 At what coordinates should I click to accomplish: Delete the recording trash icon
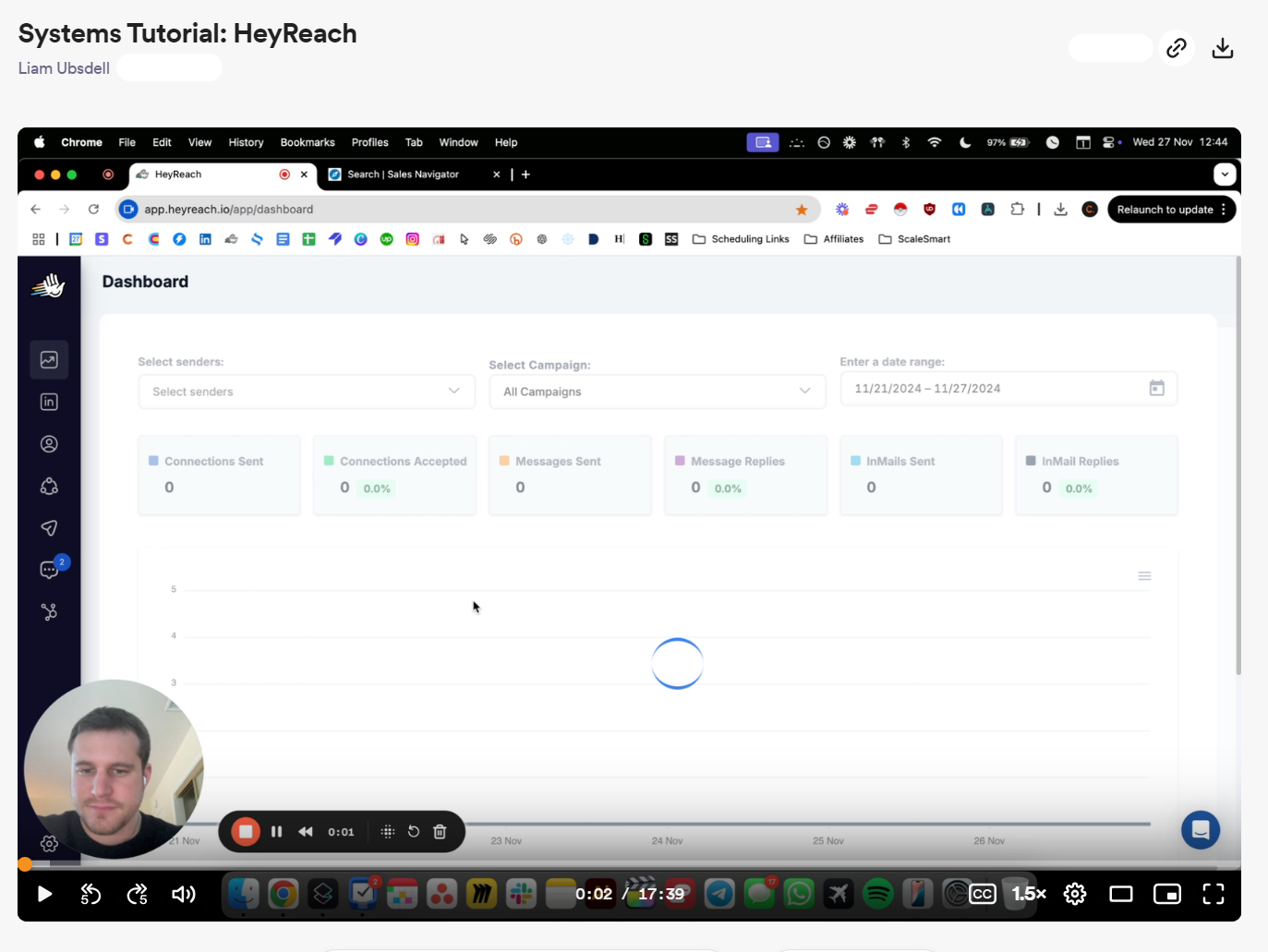[440, 832]
